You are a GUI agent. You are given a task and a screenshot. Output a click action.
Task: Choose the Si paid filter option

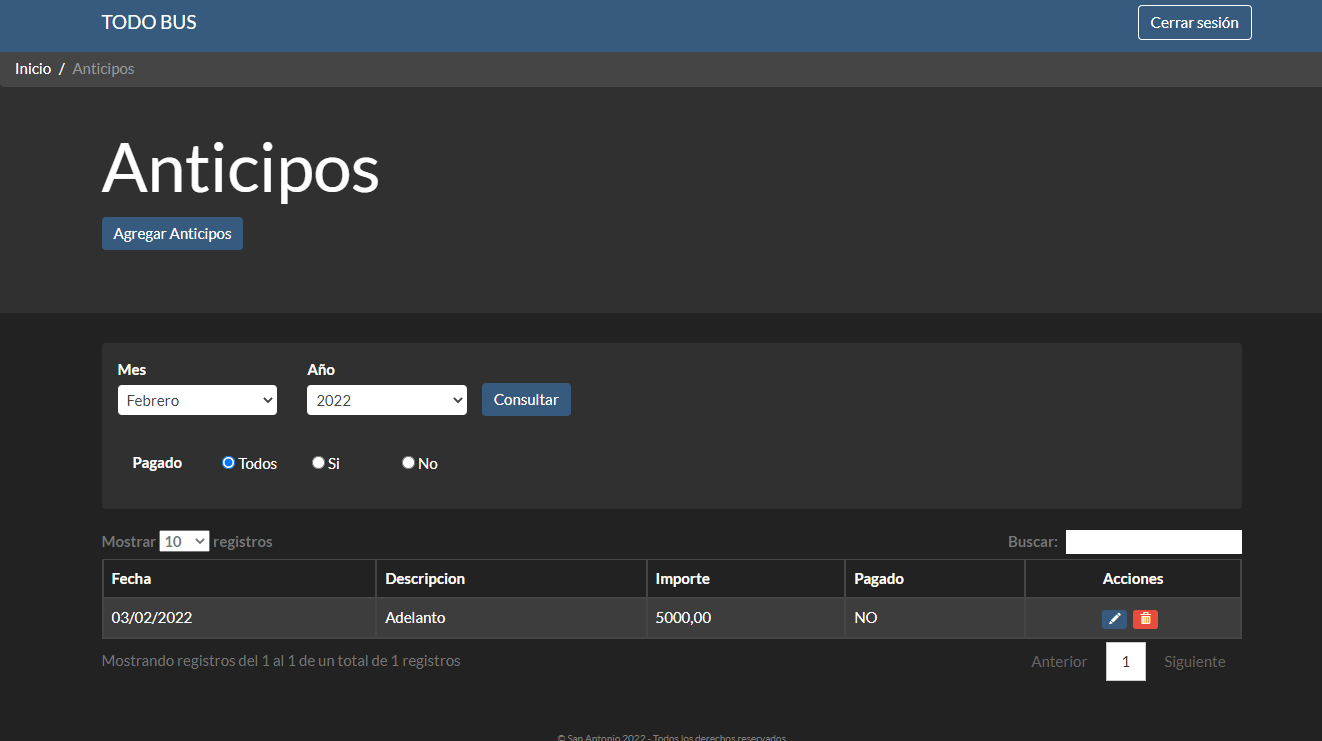pos(318,463)
